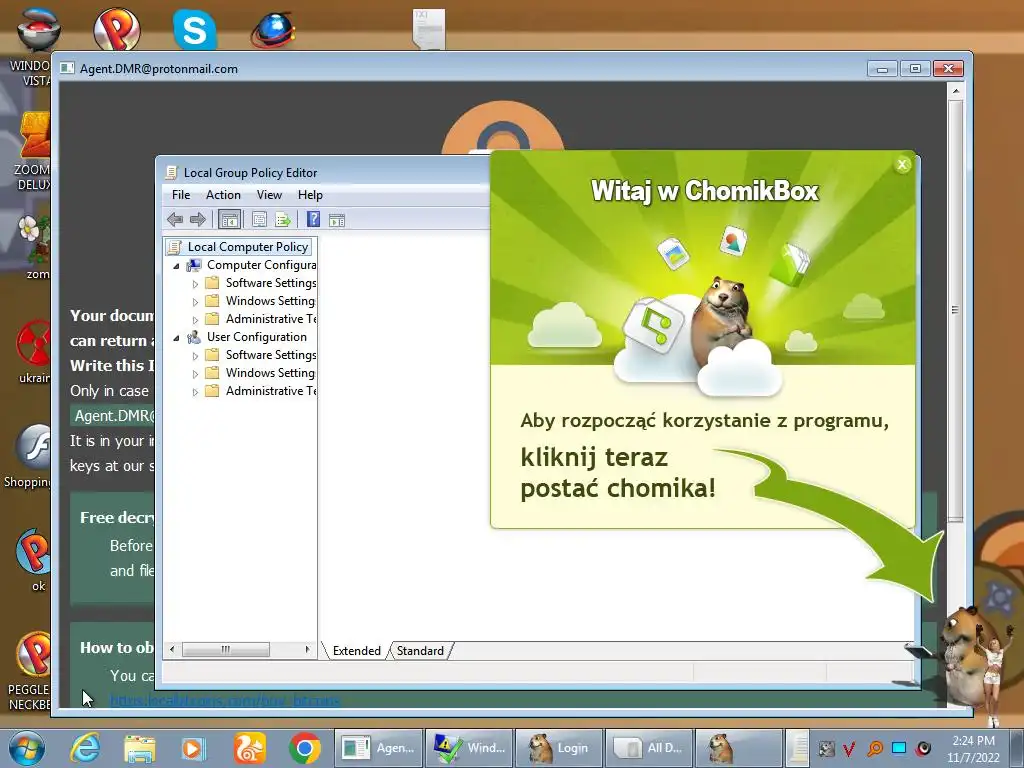This screenshot has height=768, width=1024.
Task: Select the Local Computer Policy root node
Action: 239,247
